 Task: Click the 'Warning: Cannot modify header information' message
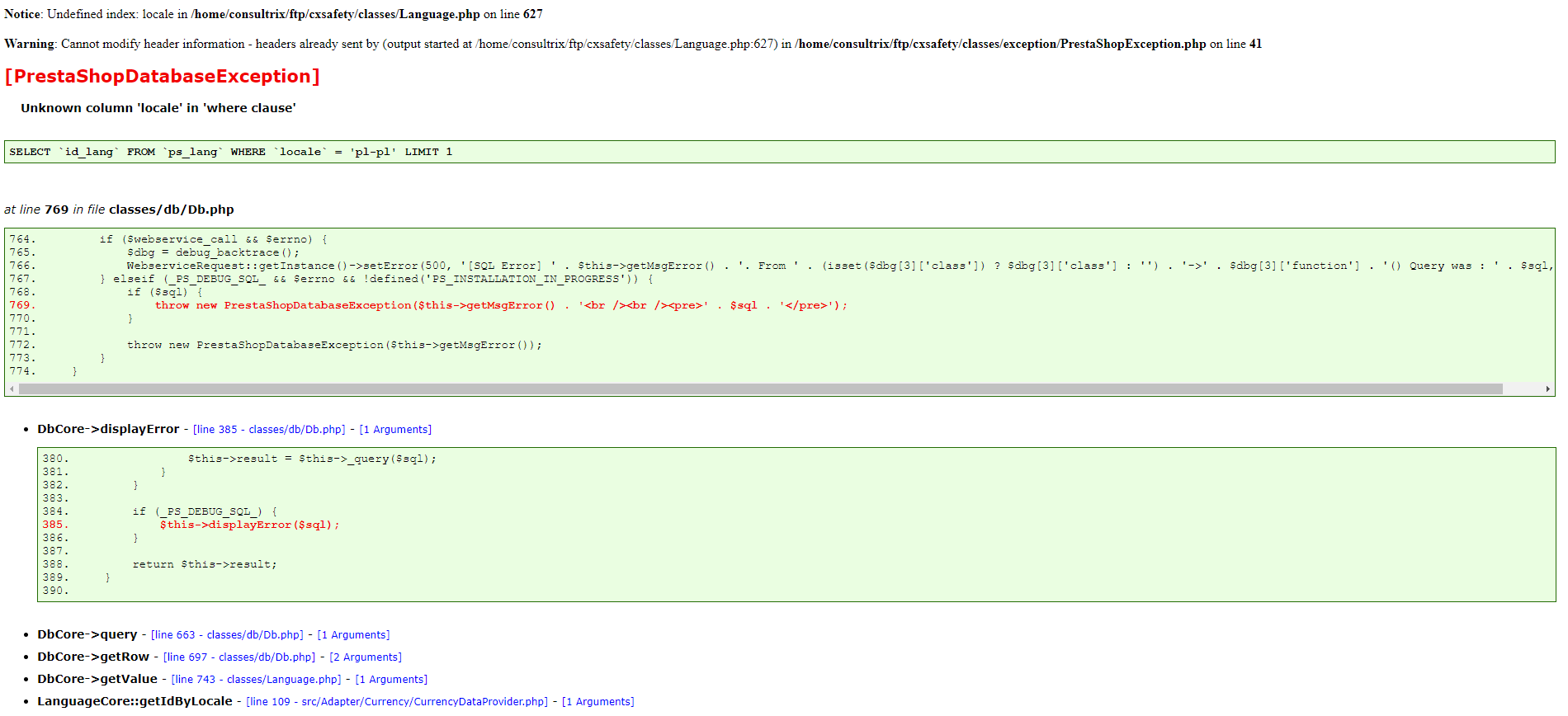coord(633,44)
